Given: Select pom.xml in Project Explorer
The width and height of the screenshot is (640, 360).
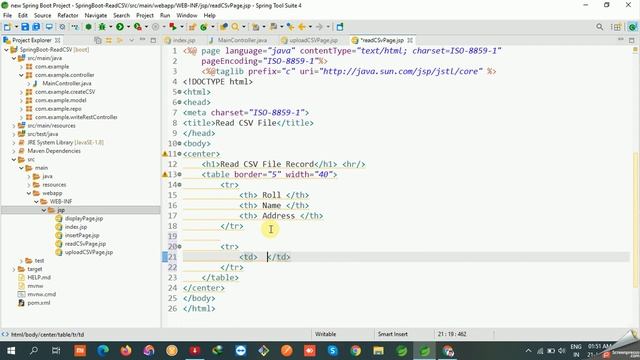Looking at the screenshot, I should coord(39,303).
